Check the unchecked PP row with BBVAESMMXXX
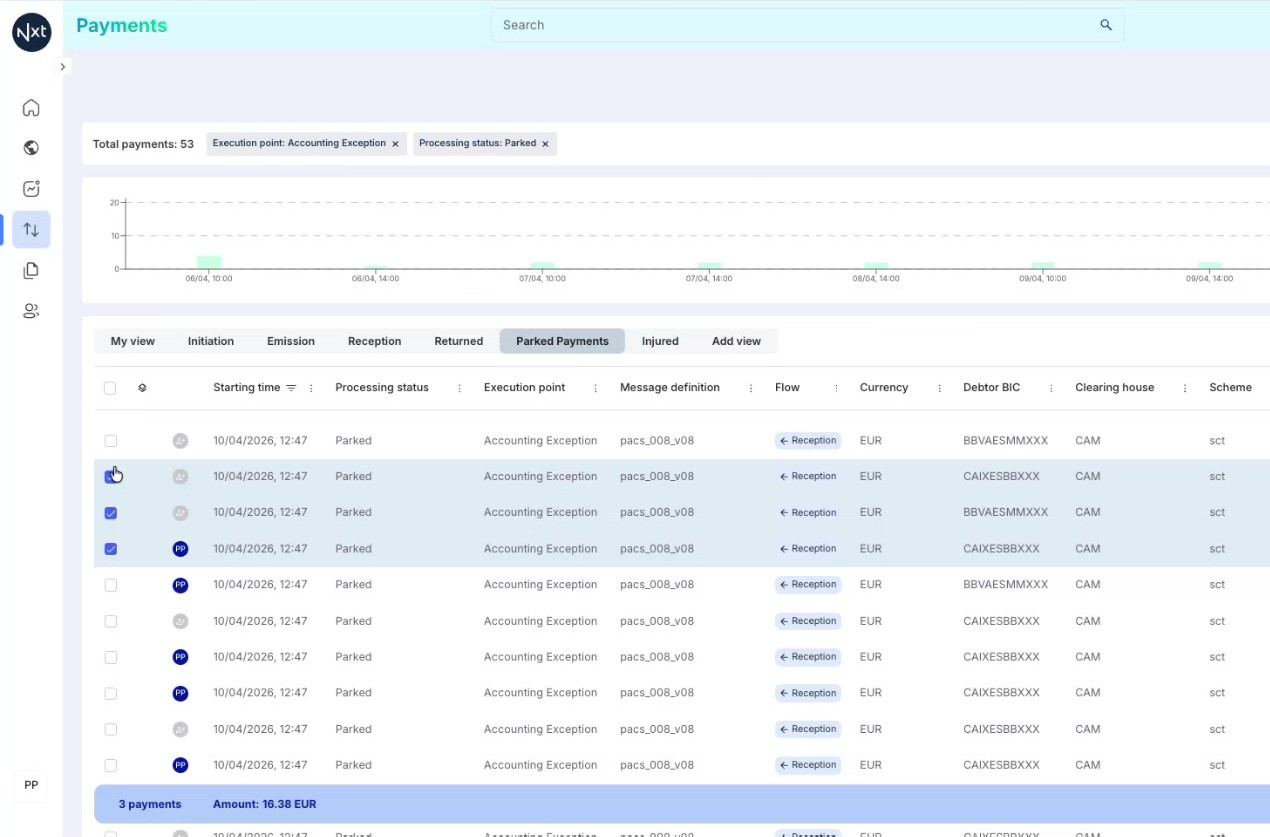This screenshot has width=1270, height=837. pyautogui.click(x=111, y=585)
